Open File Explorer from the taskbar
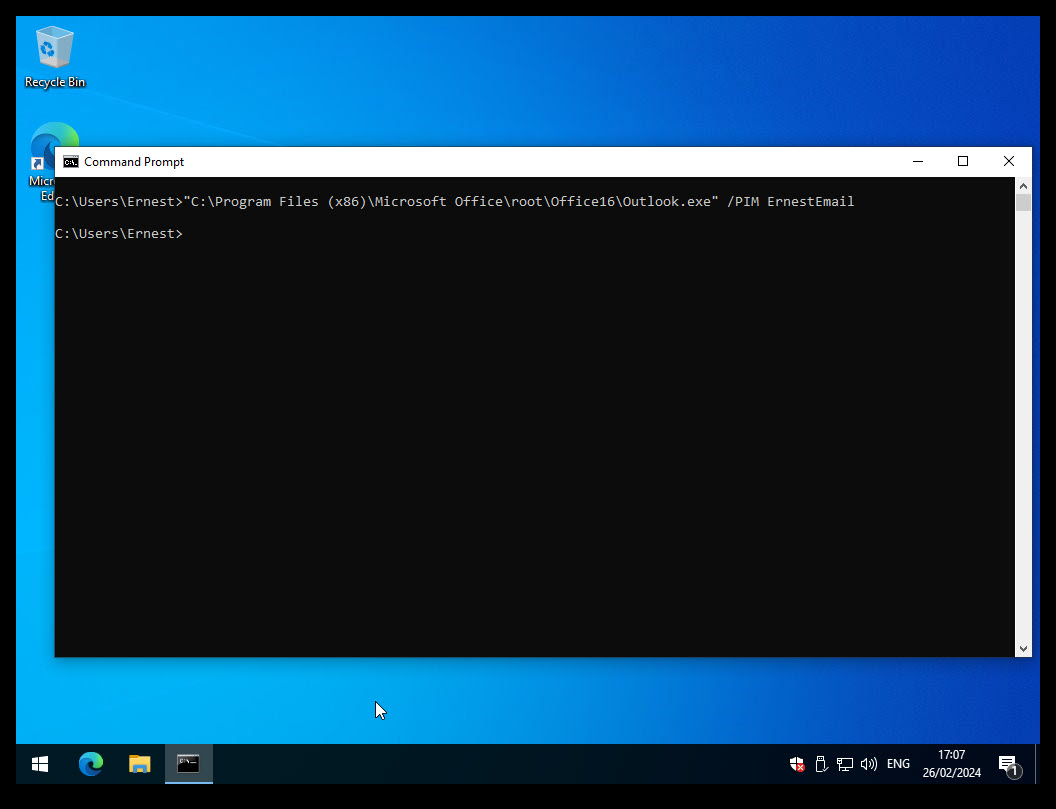Image resolution: width=1056 pixels, height=809 pixels. [140, 764]
